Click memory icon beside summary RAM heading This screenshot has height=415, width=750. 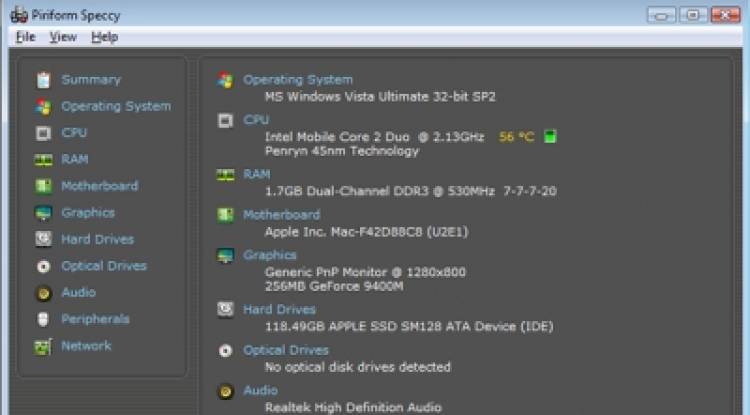(225, 175)
